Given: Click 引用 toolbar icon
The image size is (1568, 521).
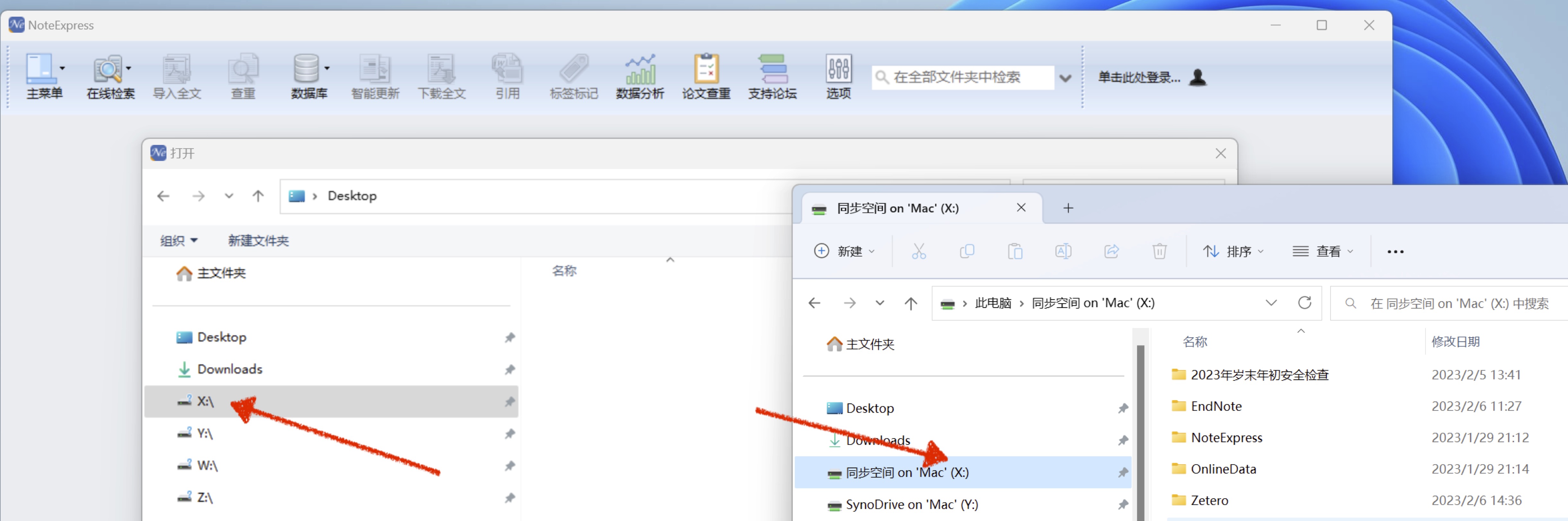Looking at the screenshot, I should 507,69.
